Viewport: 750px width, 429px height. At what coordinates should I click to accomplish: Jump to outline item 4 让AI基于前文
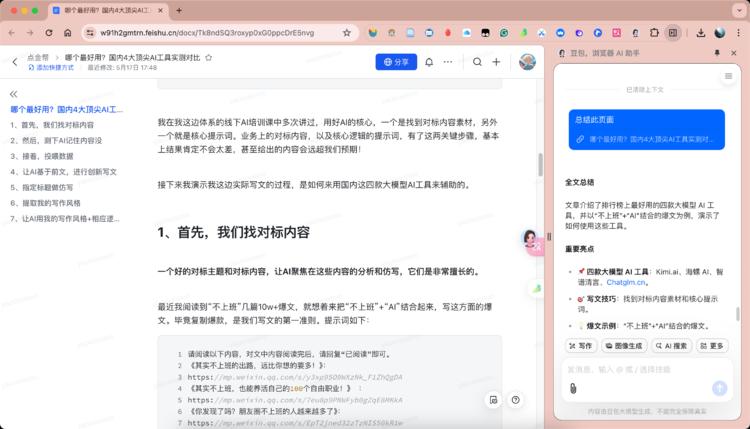click(x=64, y=172)
